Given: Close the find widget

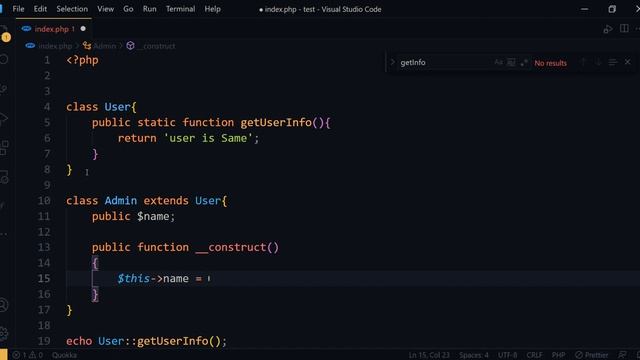Looking at the screenshot, I should [x=627, y=62].
